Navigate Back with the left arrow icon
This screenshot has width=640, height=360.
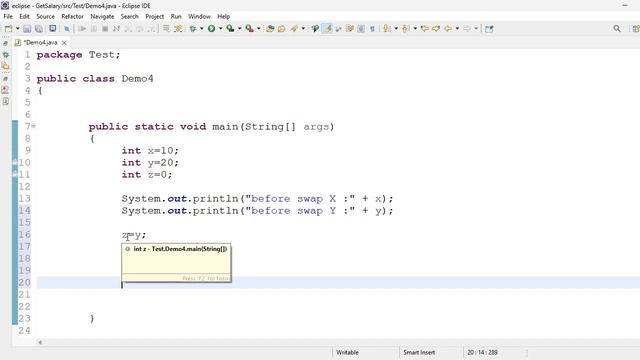[x=448, y=29]
